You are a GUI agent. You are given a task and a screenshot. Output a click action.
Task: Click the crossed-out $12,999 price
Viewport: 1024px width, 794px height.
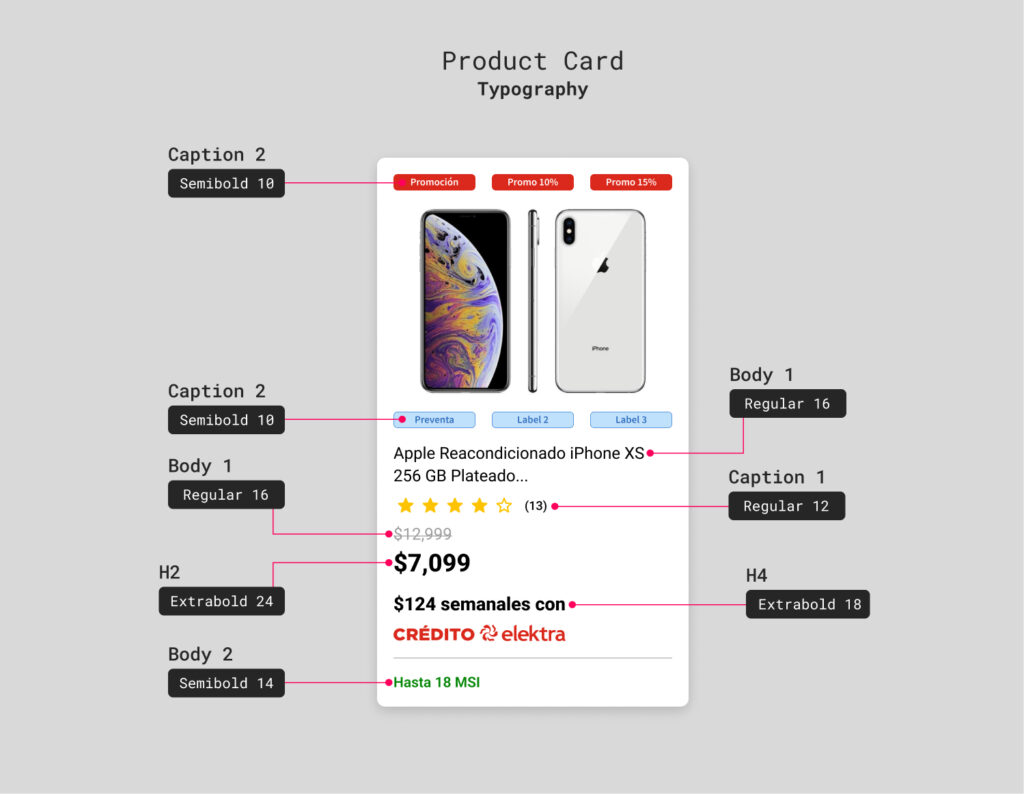tap(423, 534)
